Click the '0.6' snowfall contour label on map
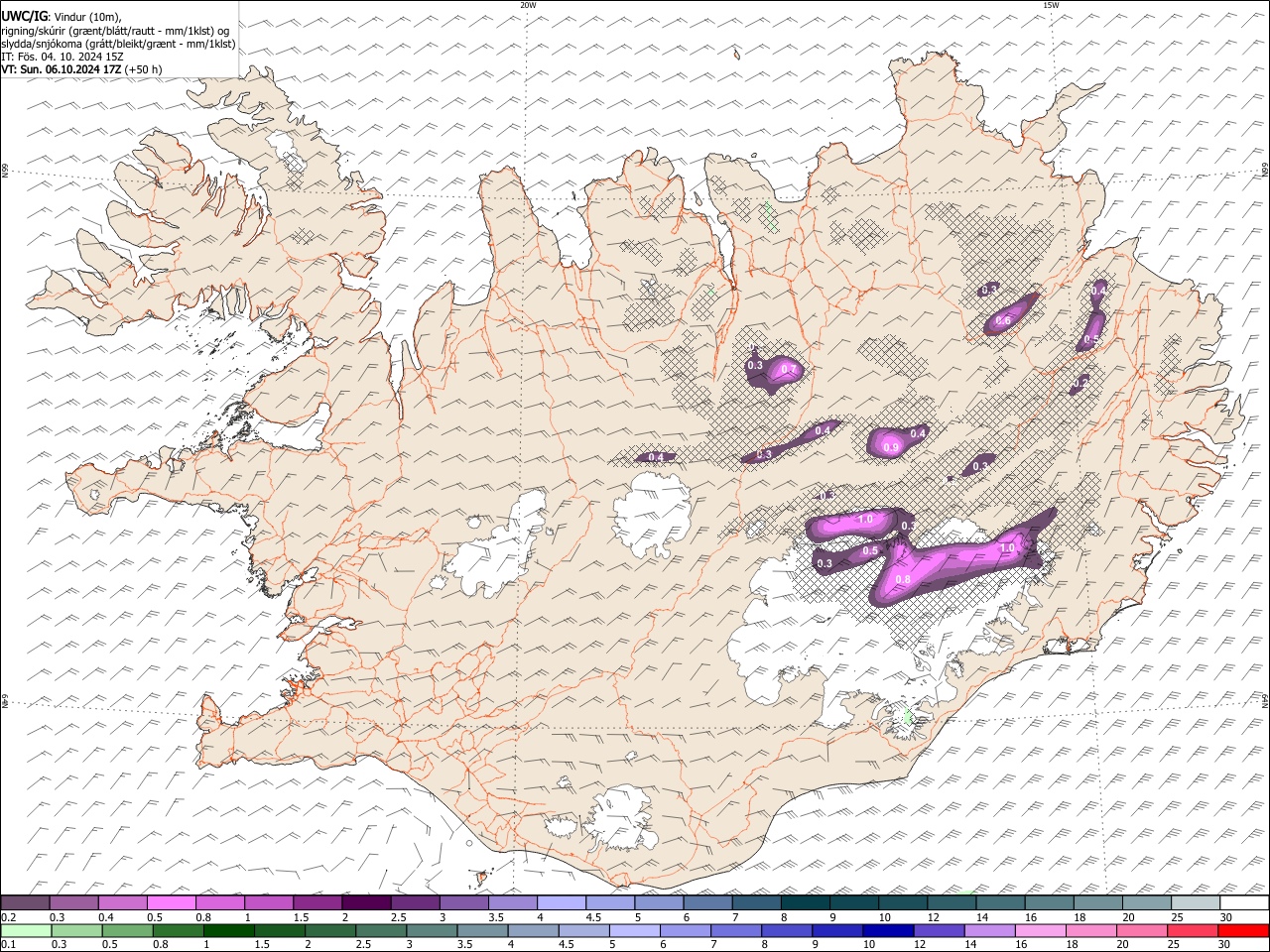The height and width of the screenshot is (952, 1270). (x=1003, y=321)
